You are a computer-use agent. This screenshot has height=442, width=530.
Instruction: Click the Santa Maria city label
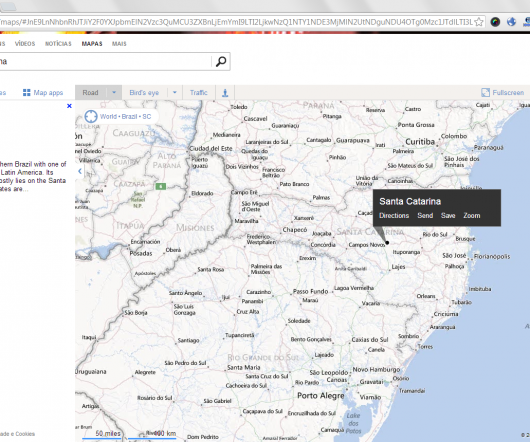click(244, 367)
